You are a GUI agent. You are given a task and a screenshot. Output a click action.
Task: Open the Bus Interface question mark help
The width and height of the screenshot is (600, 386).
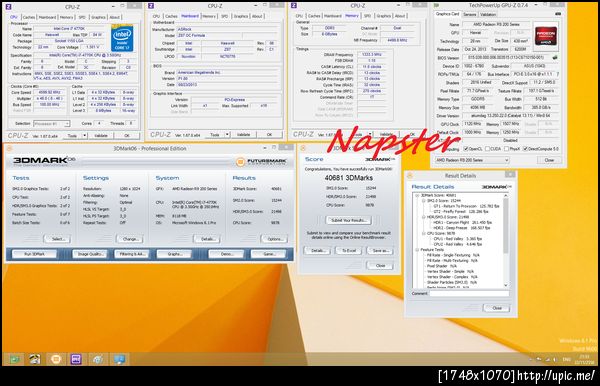(558, 74)
